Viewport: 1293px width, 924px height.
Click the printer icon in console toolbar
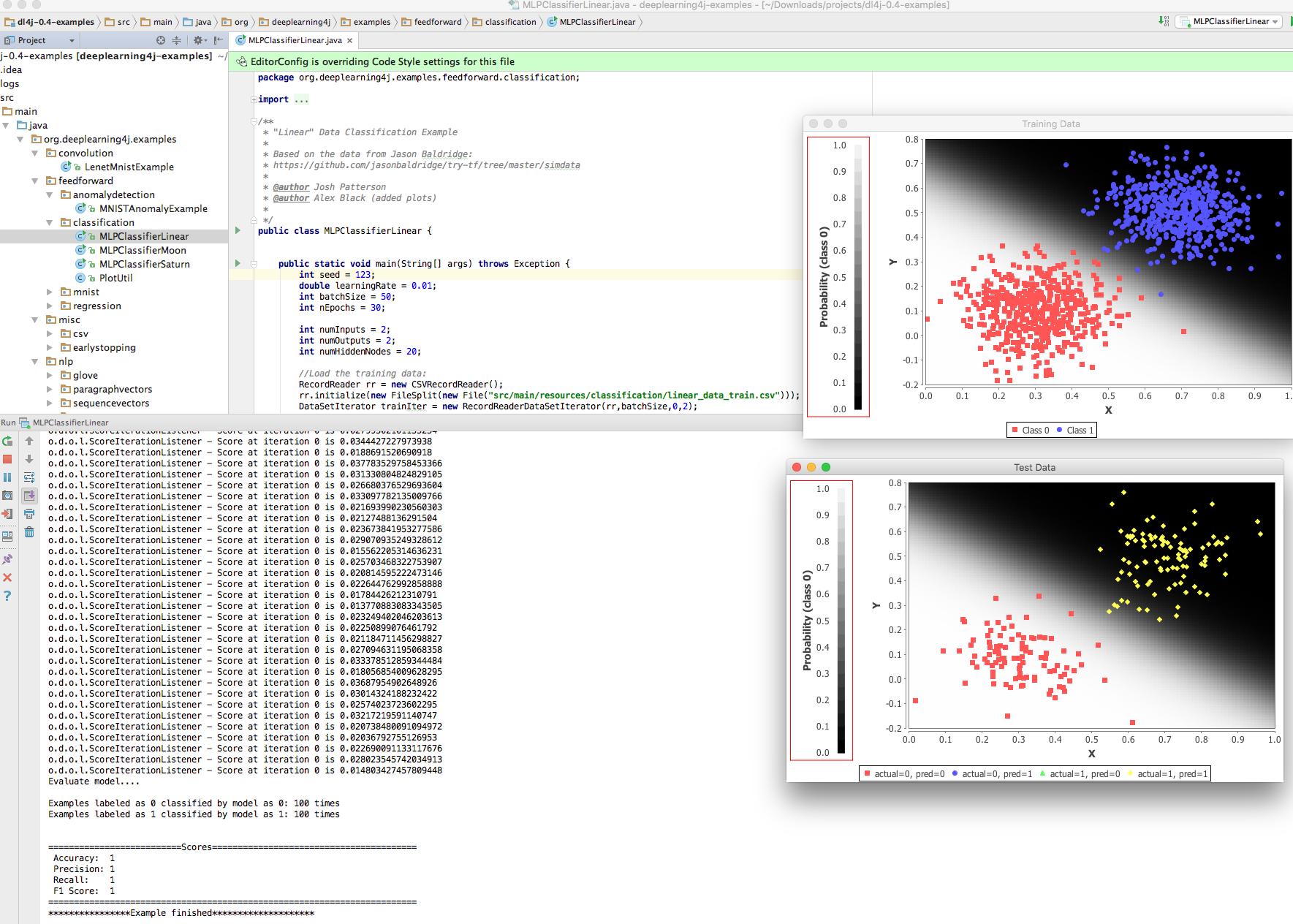click(x=29, y=514)
